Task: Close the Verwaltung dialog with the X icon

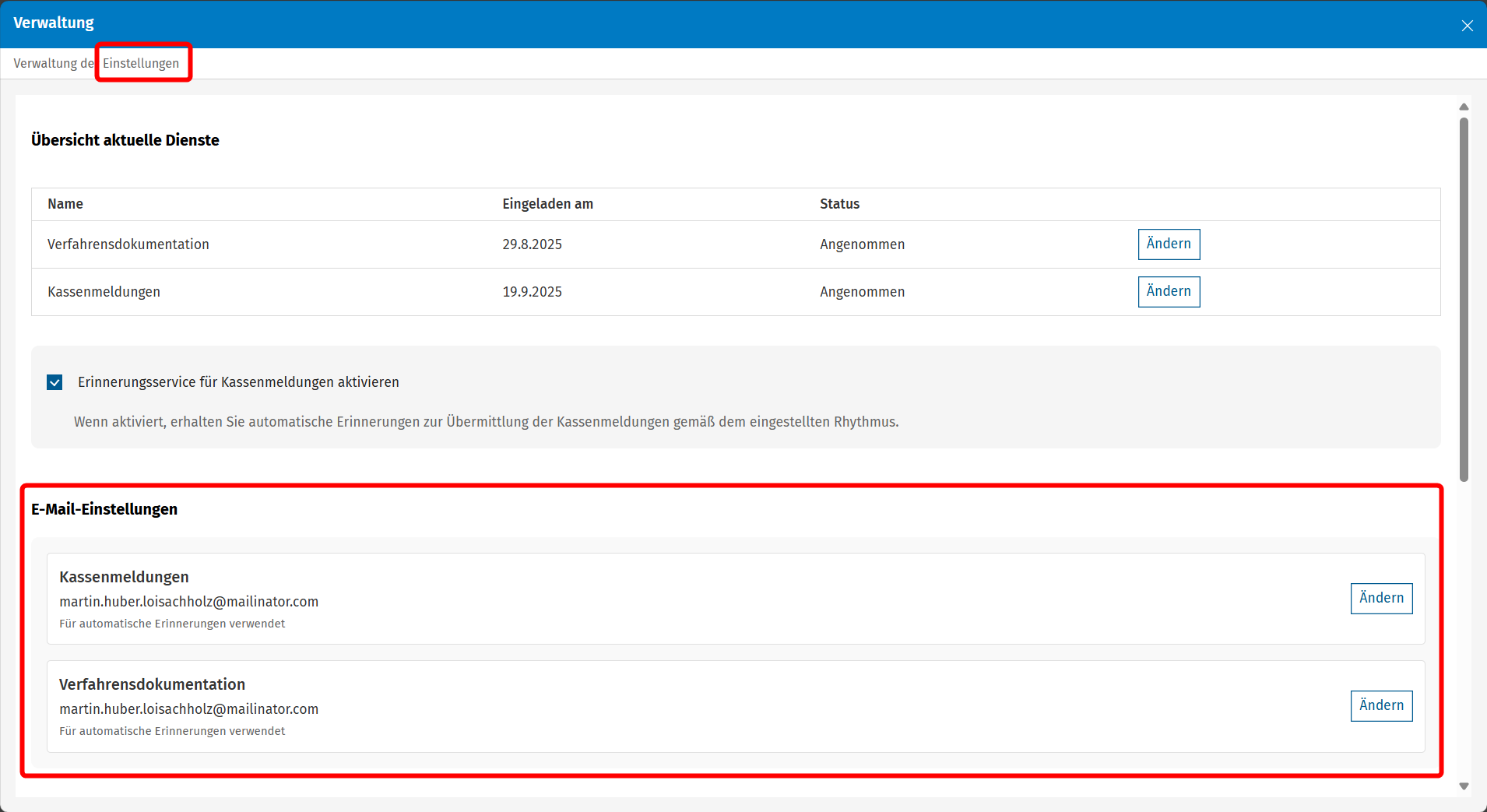Action: [1467, 25]
